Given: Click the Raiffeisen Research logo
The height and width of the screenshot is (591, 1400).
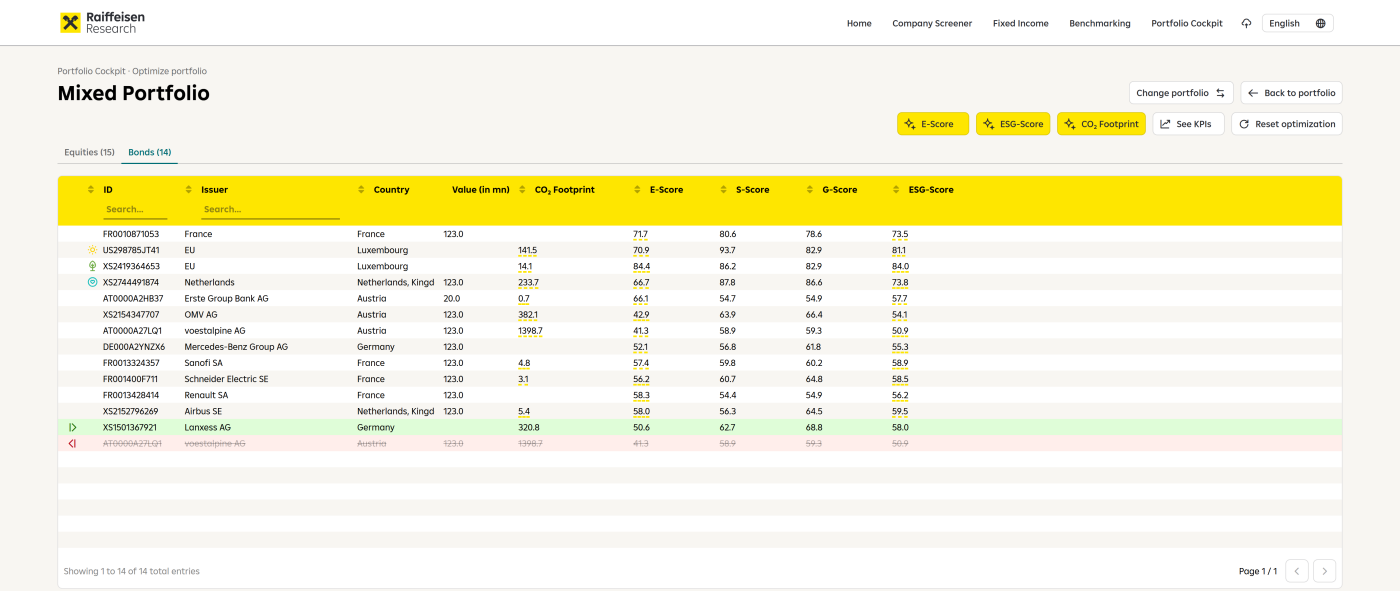Looking at the screenshot, I should [98, 23].
